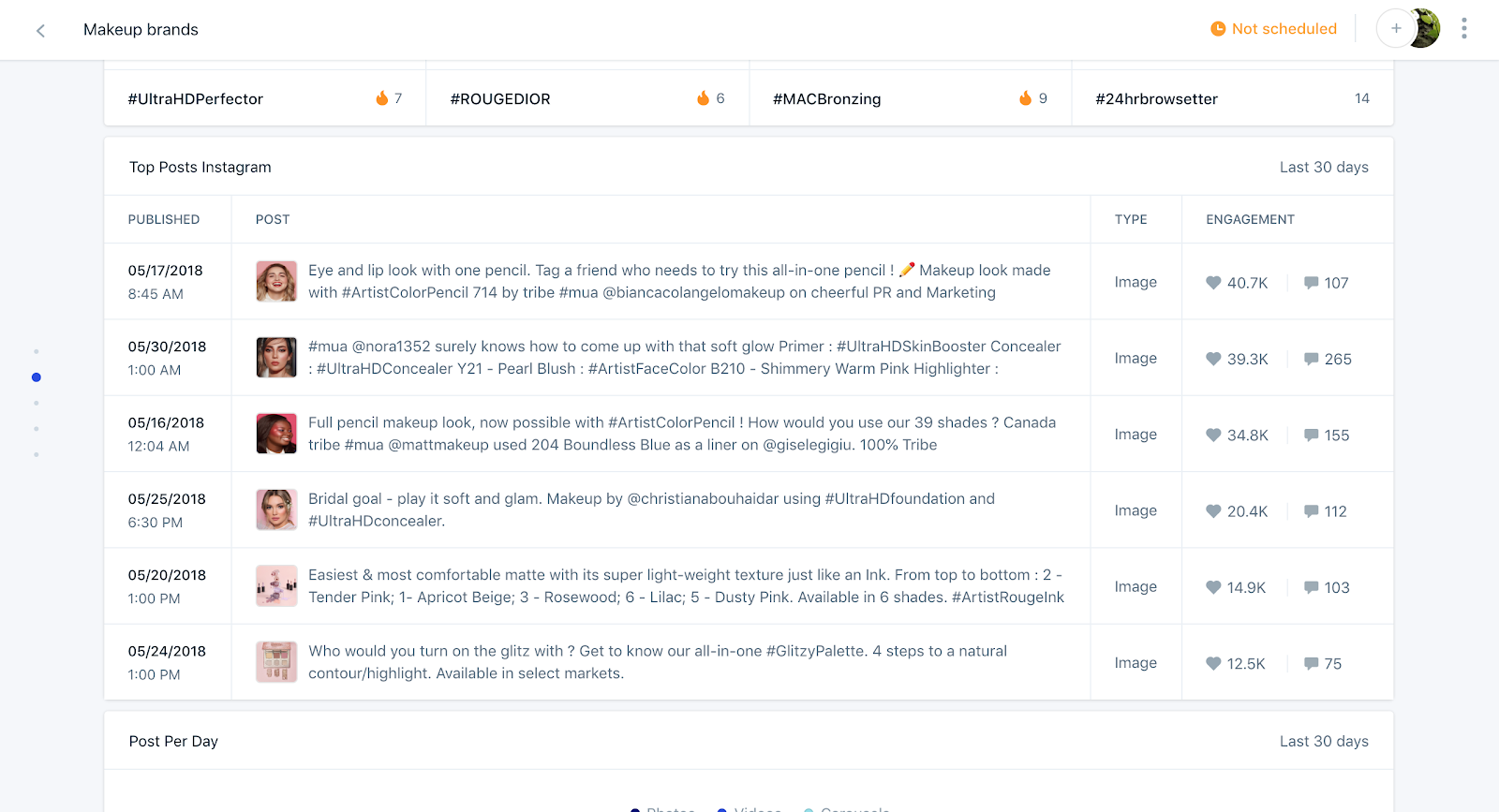
Task: Sort by the PUBLISHED column header
Action: pyautogui.click(x=164, y=219)
